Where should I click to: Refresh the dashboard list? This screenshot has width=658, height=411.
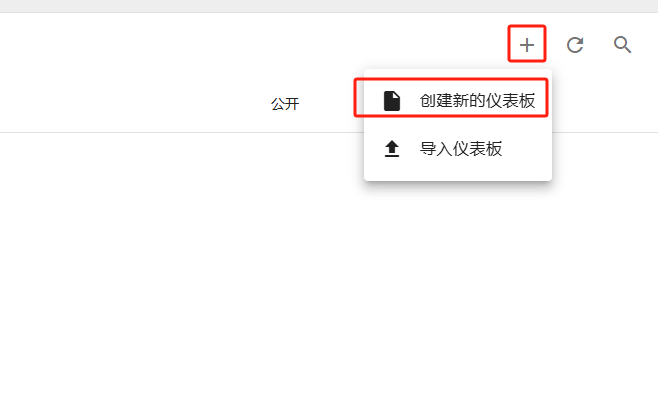coord(575,45)
